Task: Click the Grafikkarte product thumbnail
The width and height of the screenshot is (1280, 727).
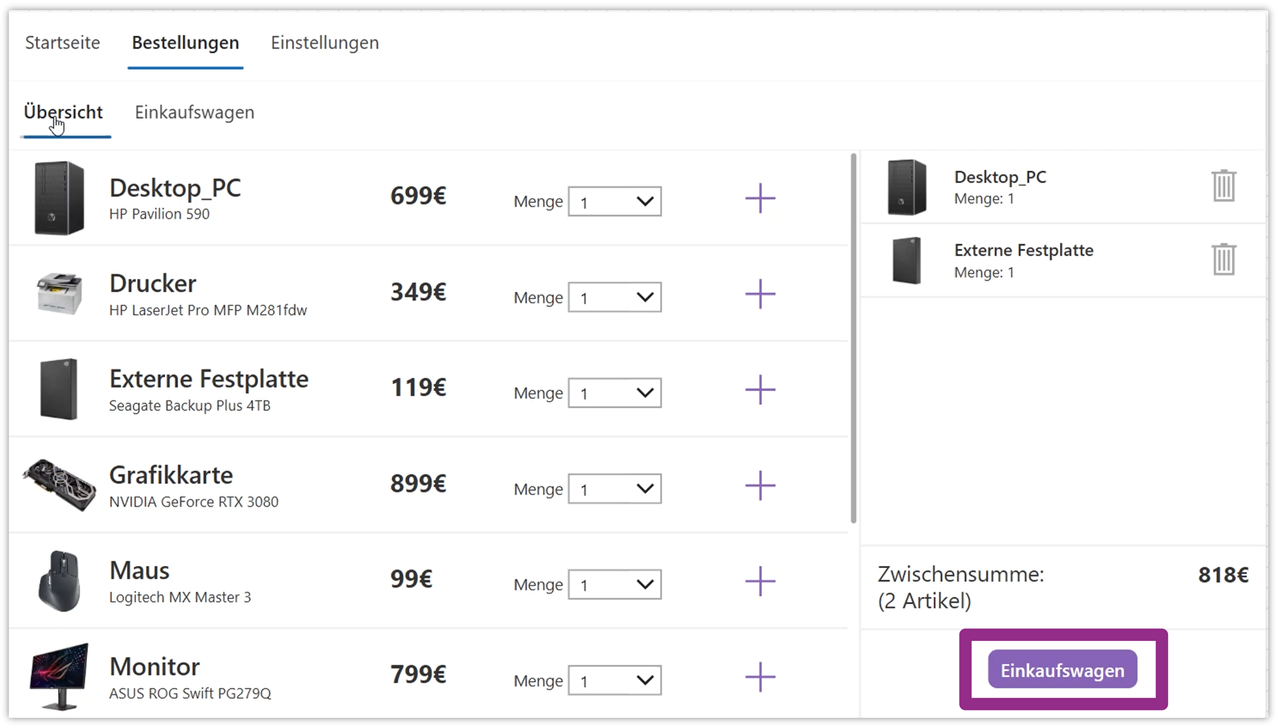Action: (x=59, y=485)
